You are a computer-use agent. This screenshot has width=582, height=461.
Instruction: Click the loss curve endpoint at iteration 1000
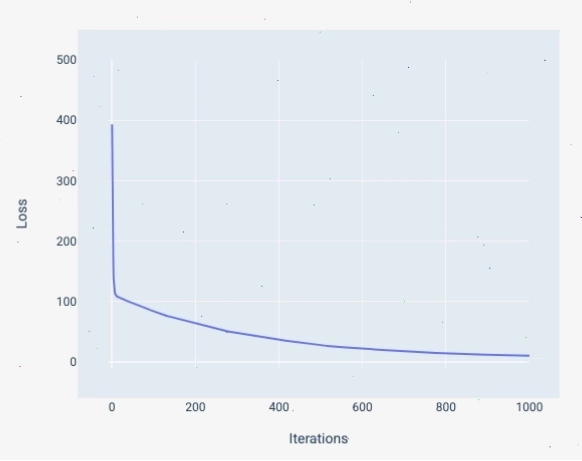click(529, 356)
